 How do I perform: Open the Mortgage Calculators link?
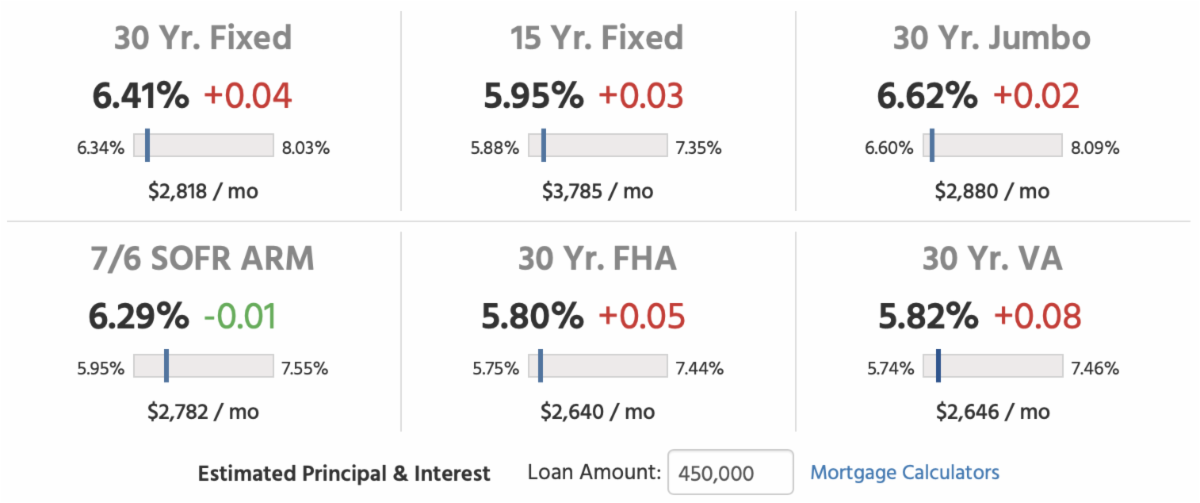pos(904,472)
